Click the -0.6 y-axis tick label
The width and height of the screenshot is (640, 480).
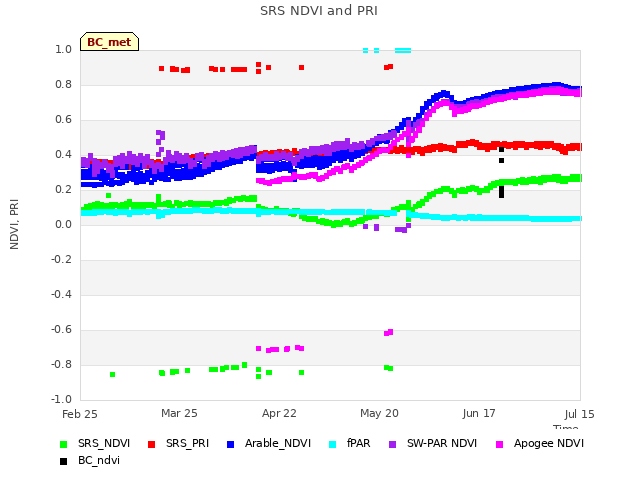[61, 330]
